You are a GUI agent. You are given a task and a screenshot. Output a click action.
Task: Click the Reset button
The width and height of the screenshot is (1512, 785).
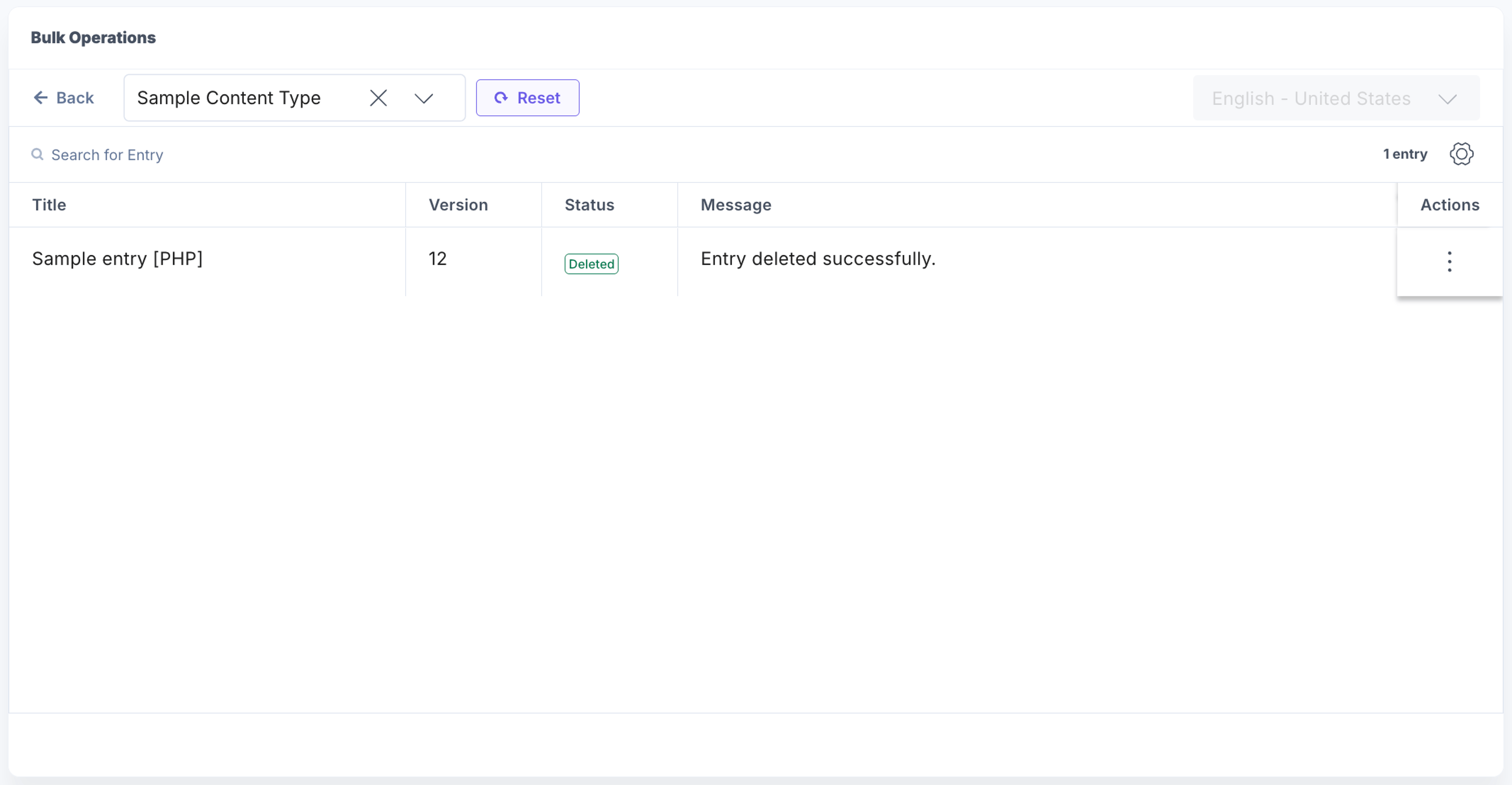[527, 97]
